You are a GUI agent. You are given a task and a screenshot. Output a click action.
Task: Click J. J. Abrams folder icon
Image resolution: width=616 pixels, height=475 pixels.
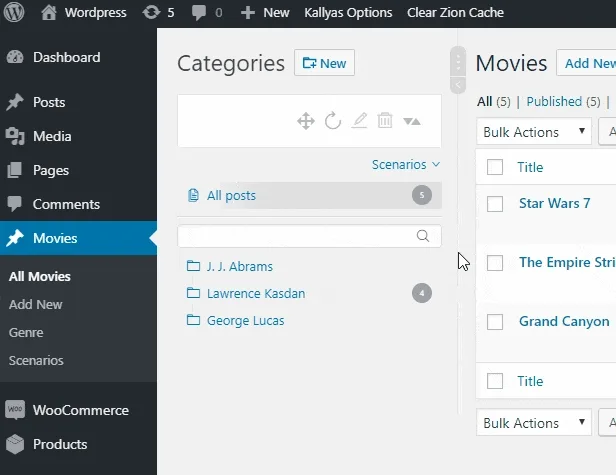click(193, 266)
